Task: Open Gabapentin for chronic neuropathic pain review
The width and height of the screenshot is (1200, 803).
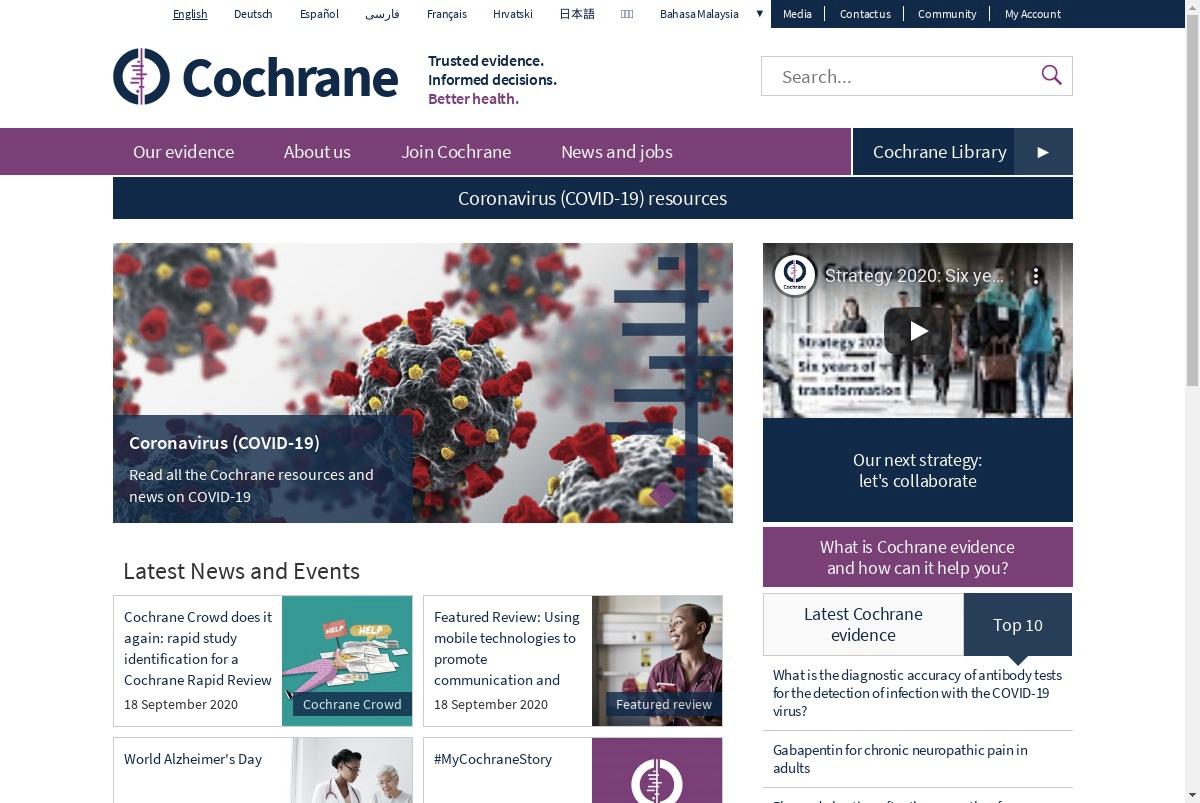Action: click(x=900, y=759)
